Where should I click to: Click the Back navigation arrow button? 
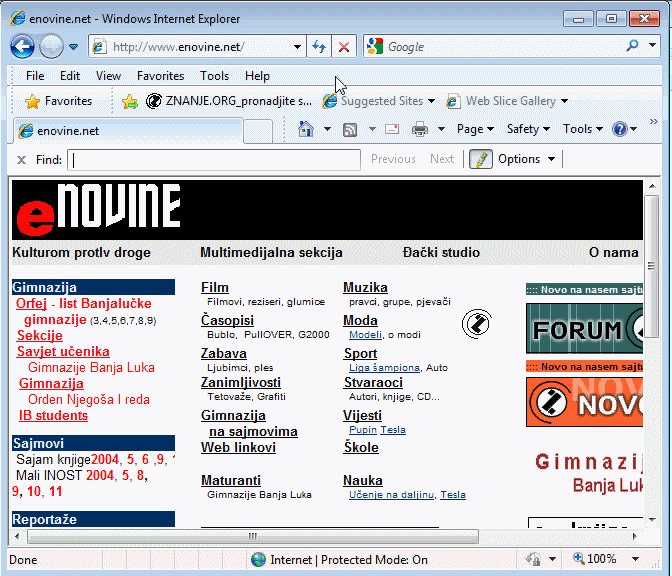pyautogui.click(x=23, y=46)
